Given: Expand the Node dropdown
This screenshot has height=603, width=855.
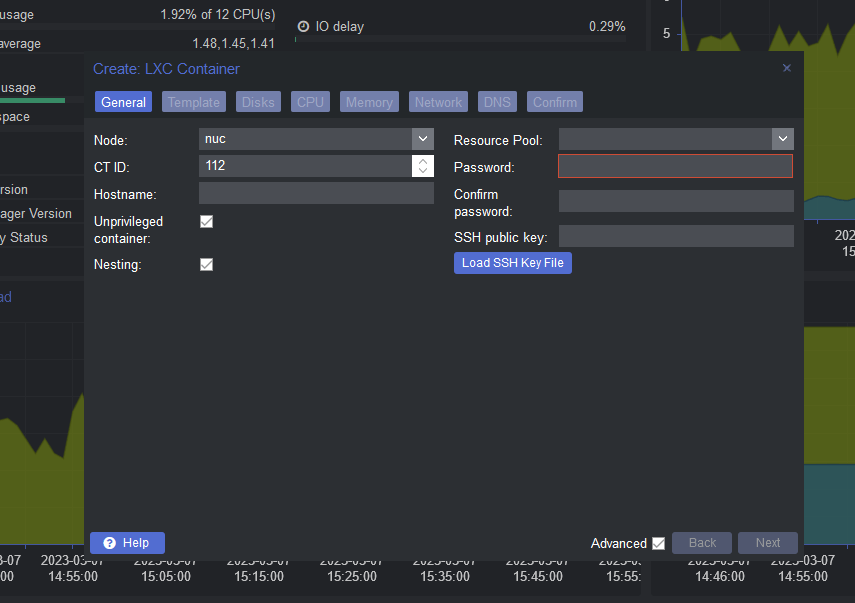Looking at the screenshot, I should click(x=423, y=139).
